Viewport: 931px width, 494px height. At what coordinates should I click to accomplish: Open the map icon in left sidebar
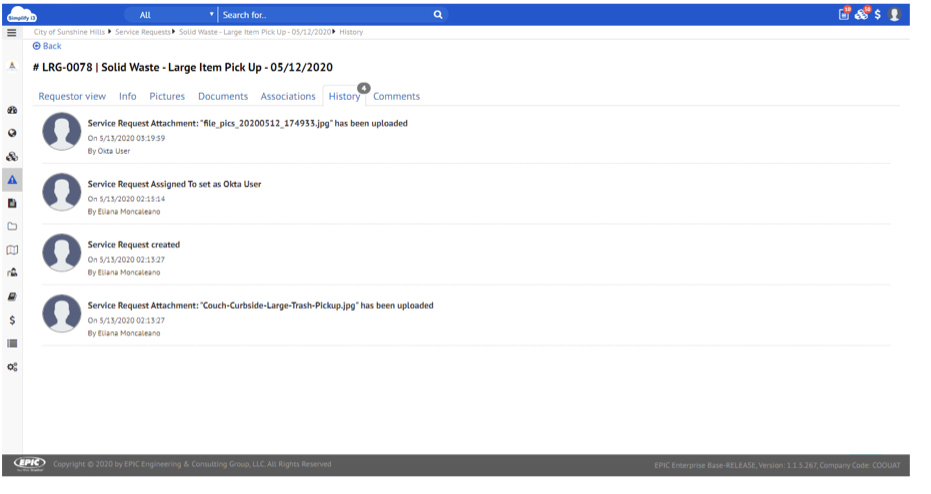pyautogui.click(x=12, y=249)
